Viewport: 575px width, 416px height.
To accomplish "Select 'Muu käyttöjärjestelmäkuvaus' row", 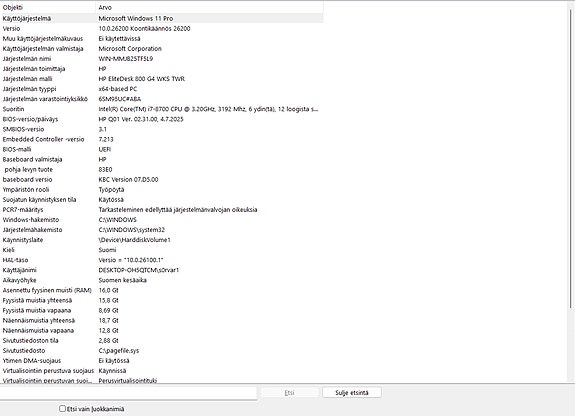I will point(43,39).
